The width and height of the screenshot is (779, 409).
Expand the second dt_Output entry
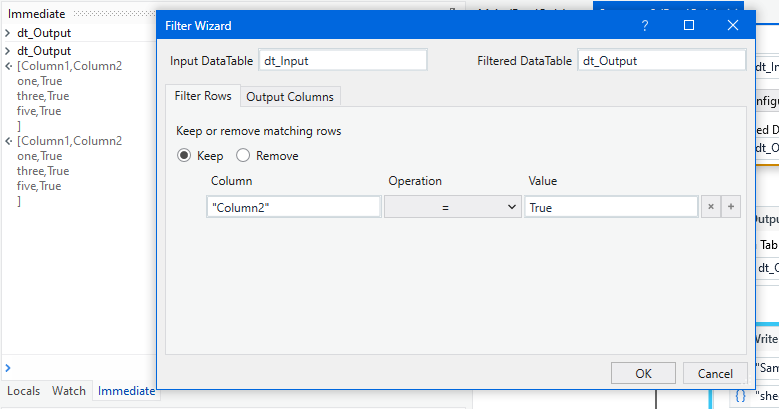[8, 51]
